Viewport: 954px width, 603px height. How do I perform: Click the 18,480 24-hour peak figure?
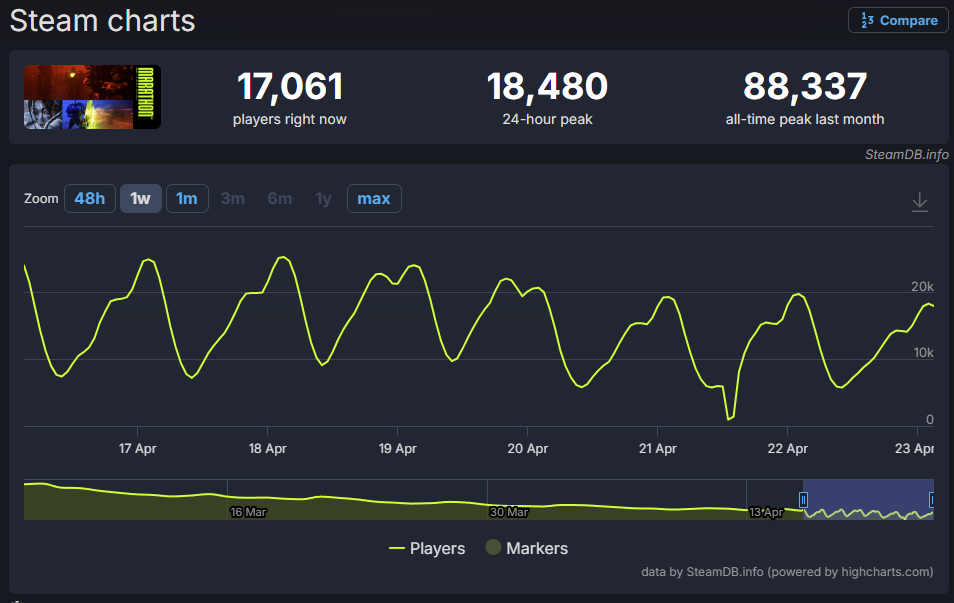pos(547,86)
